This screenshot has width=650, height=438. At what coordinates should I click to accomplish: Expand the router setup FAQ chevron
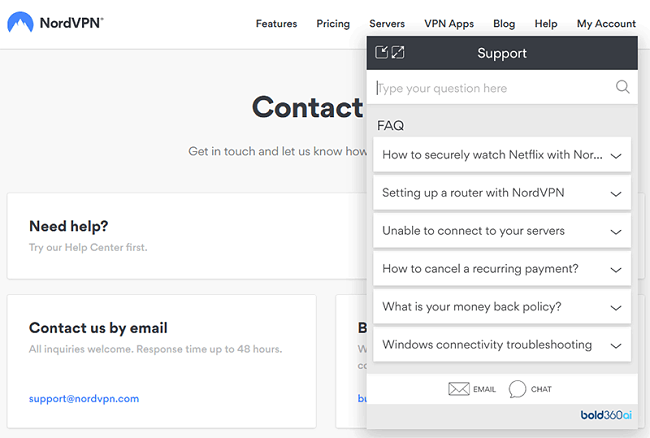coord(616,194)
